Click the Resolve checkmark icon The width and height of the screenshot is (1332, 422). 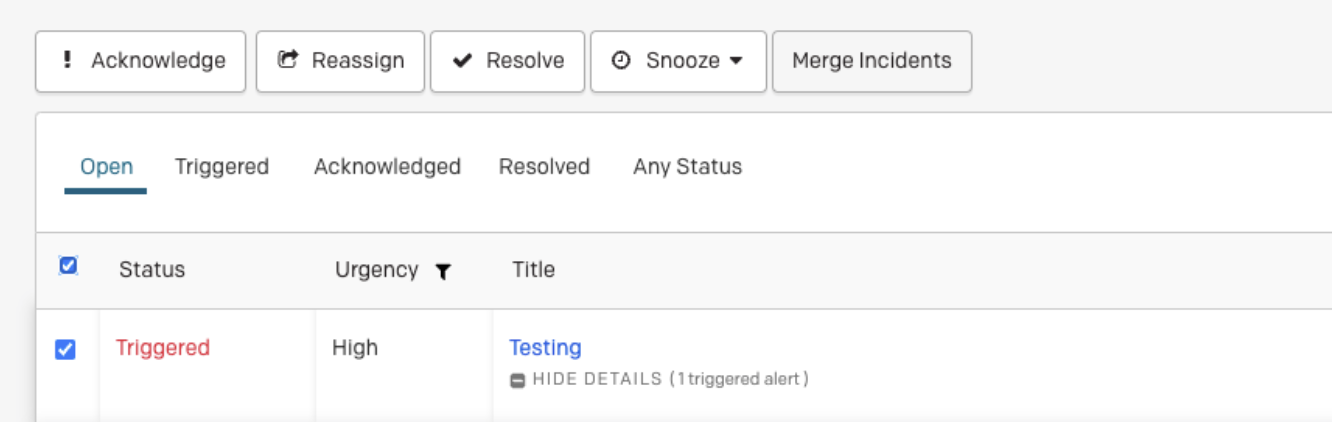click(x=462, y=61)
